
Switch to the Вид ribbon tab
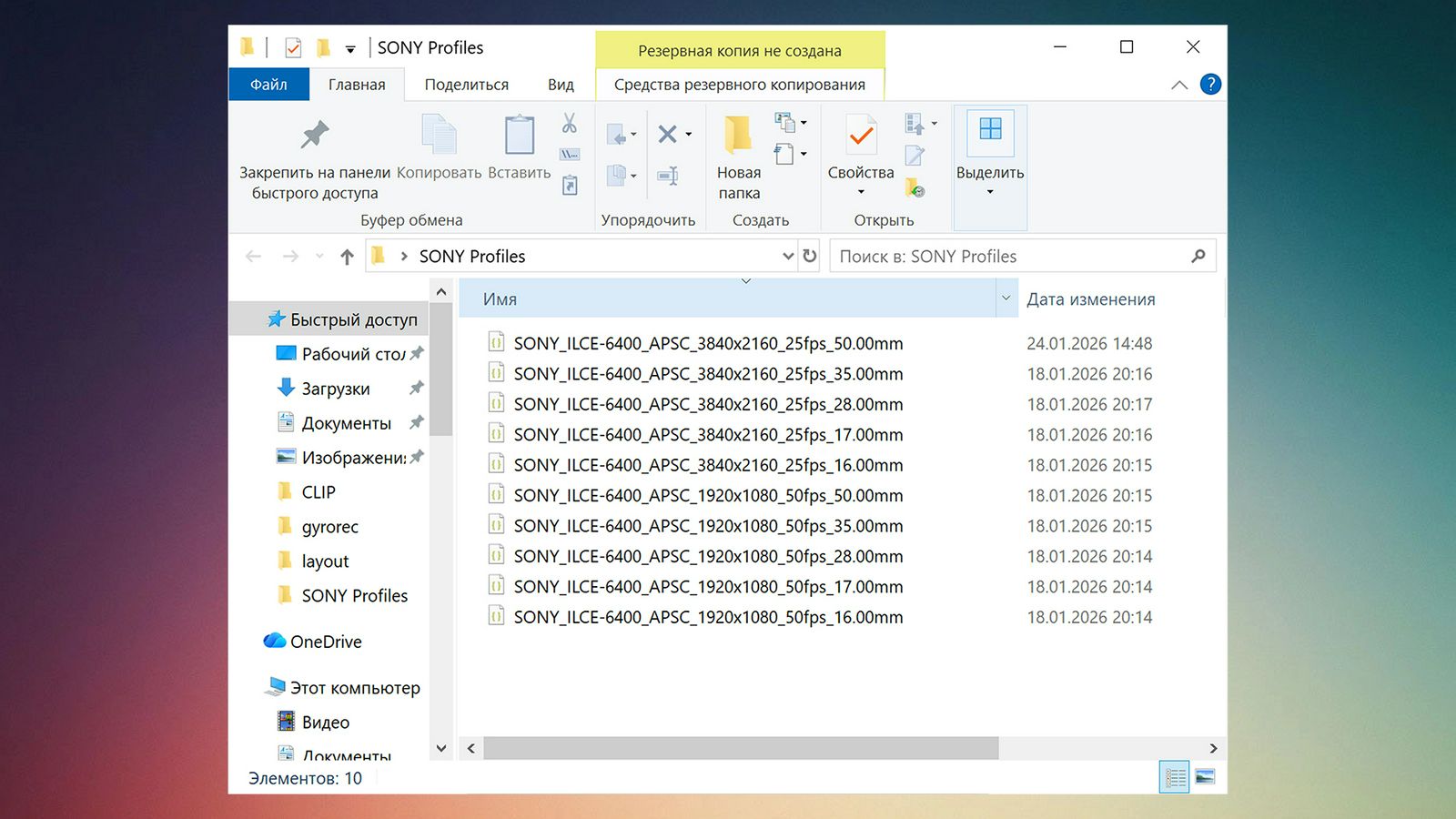coord(561,85)
